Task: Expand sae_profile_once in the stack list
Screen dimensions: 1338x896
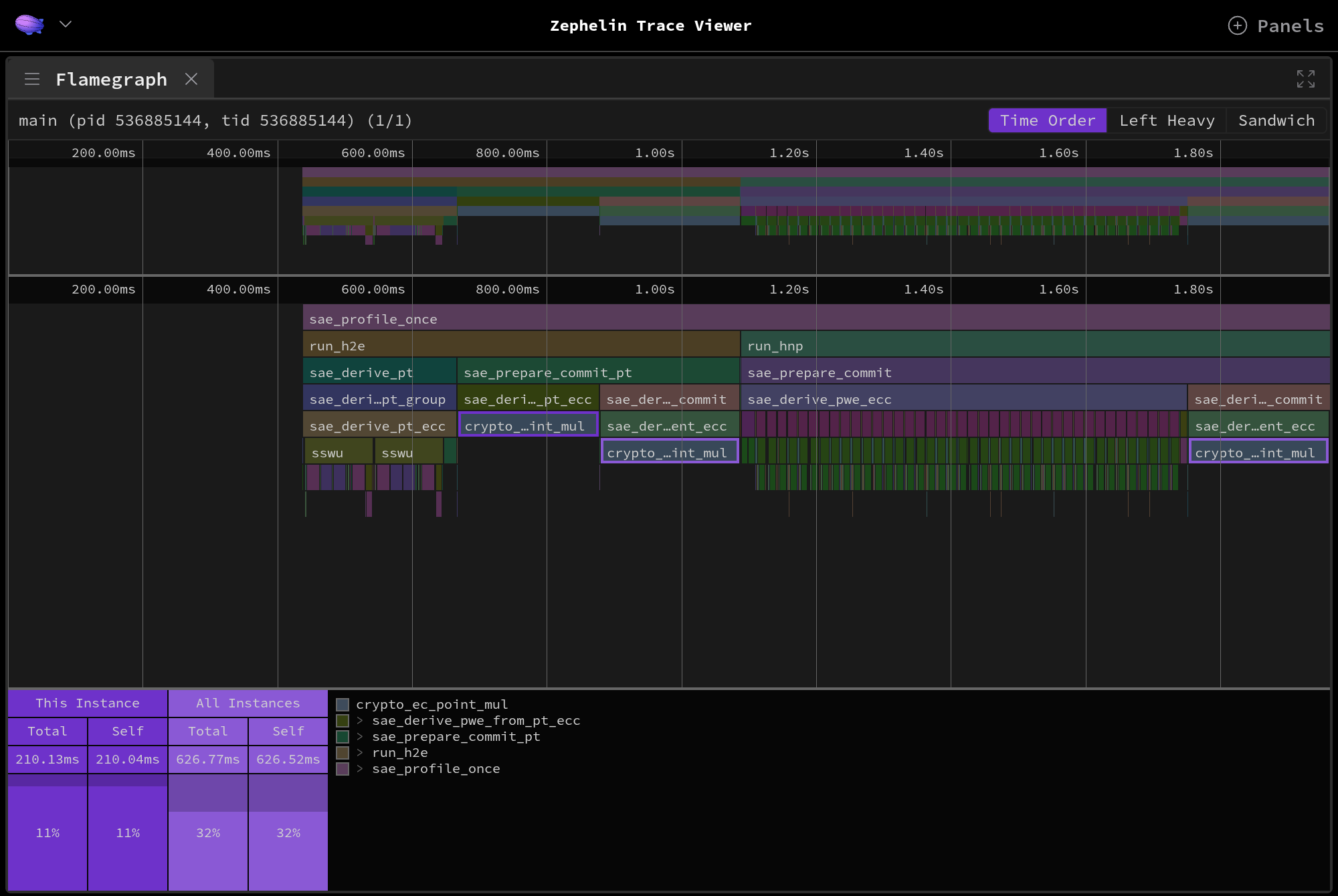Action: tap(360, 768)
